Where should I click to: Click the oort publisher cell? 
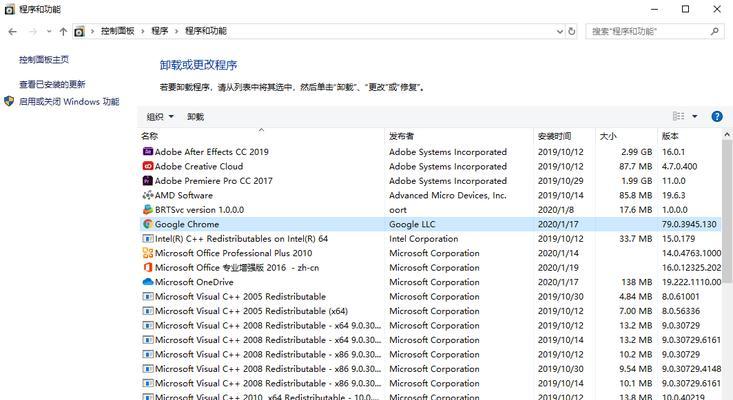[x=398, y=210]
